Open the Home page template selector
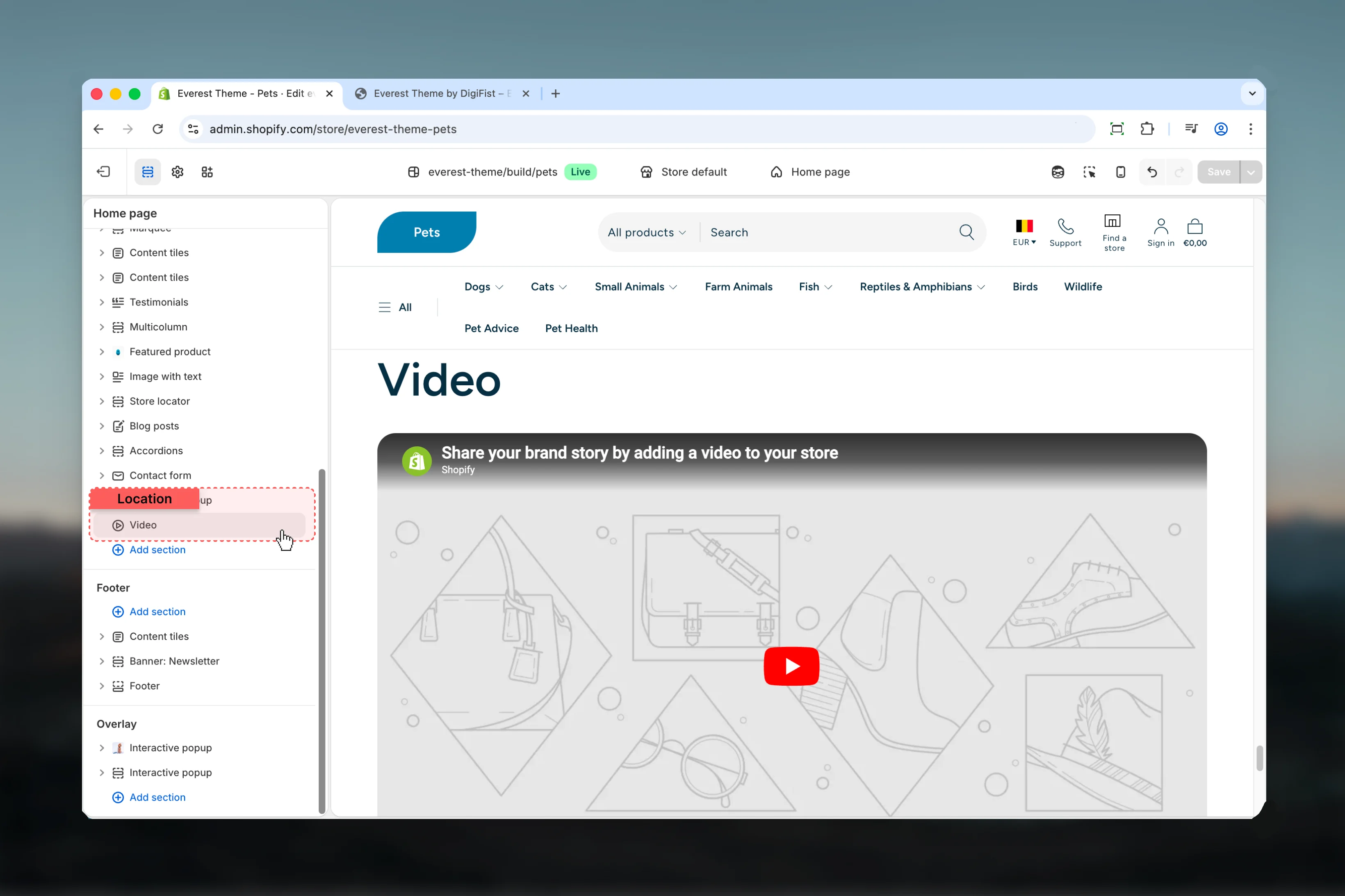 pyautogui.click(x=810, y=172)
